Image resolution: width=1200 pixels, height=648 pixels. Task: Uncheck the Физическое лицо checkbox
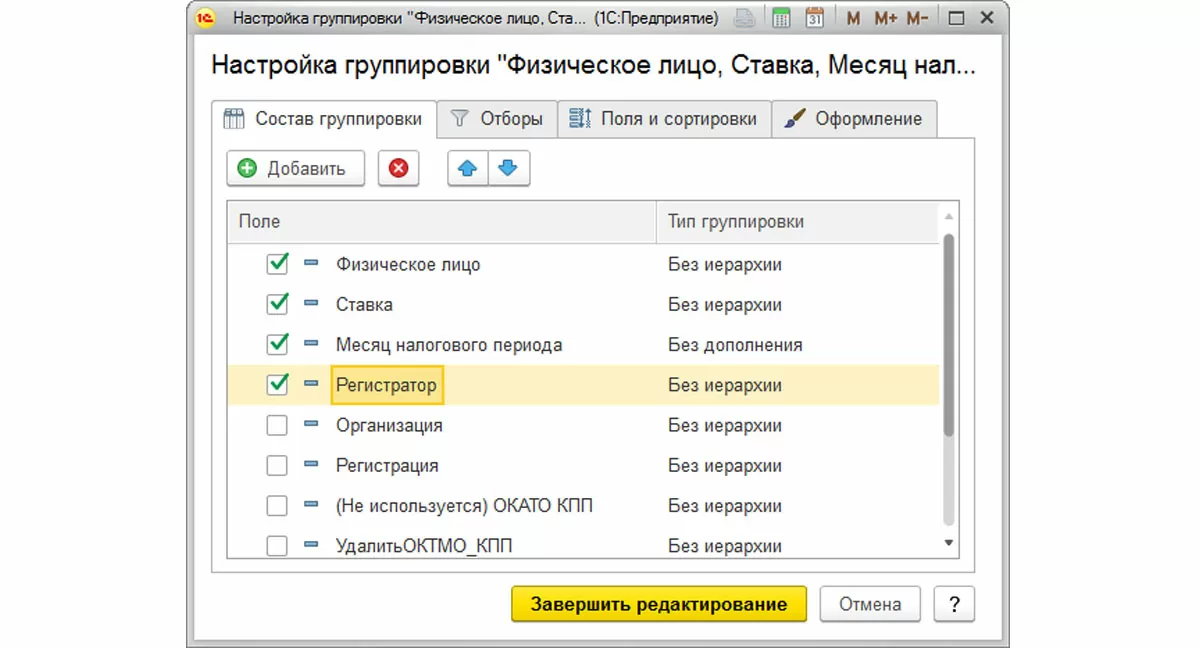coord(277,264)
